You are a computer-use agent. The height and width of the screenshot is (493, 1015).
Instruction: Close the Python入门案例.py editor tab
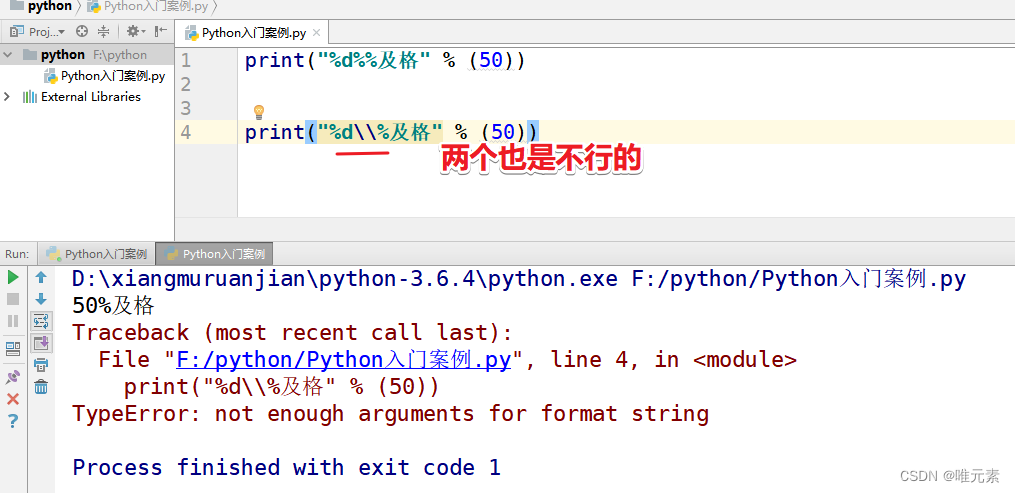pyautogui.click(x=316, y=33)
